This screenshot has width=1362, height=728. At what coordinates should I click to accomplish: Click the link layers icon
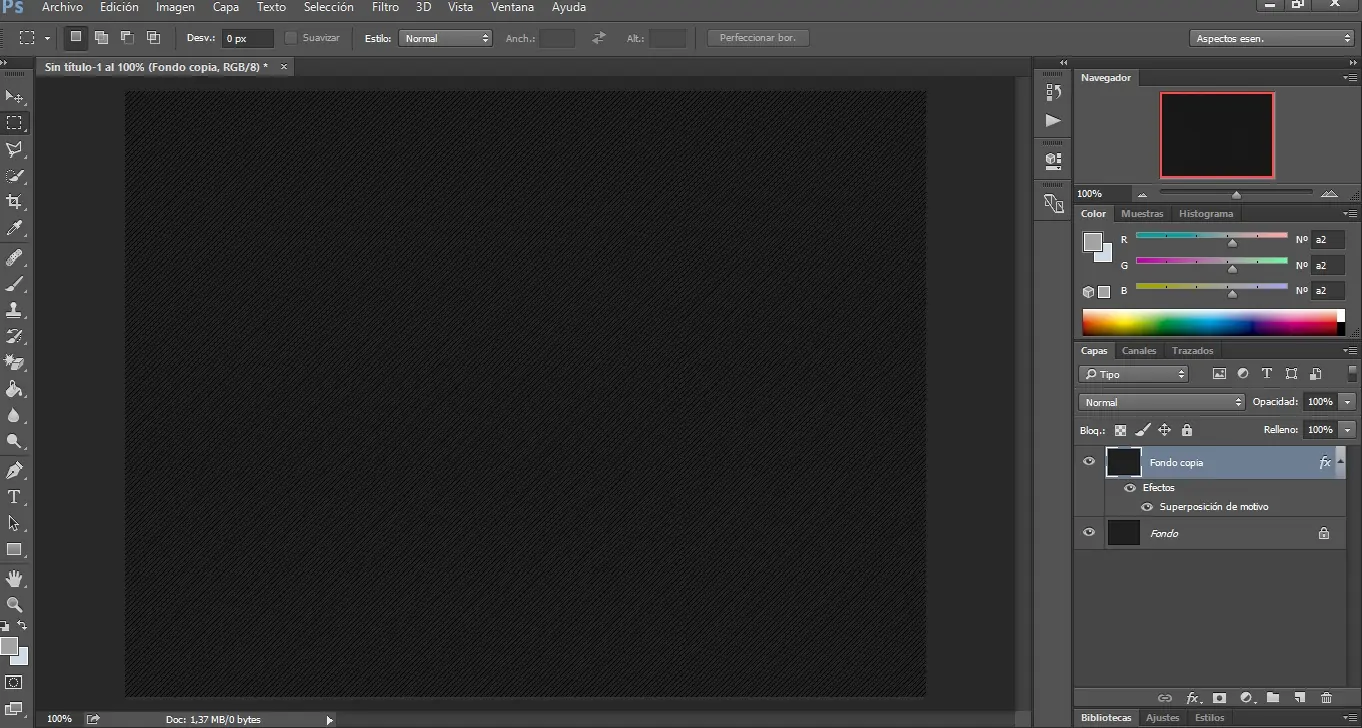point(1165,698)
